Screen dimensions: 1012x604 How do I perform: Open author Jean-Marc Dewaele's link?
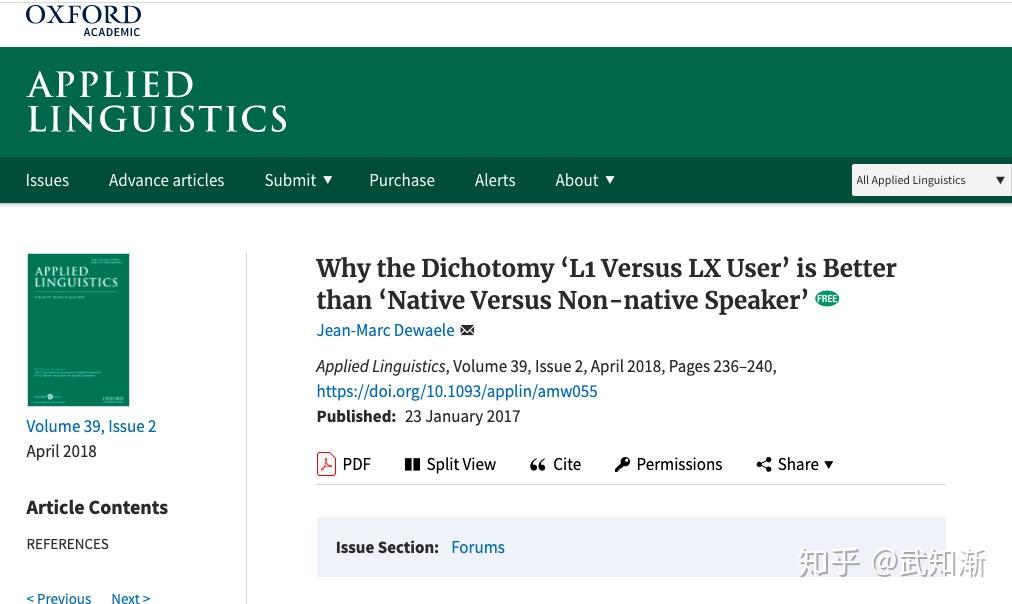385,330
